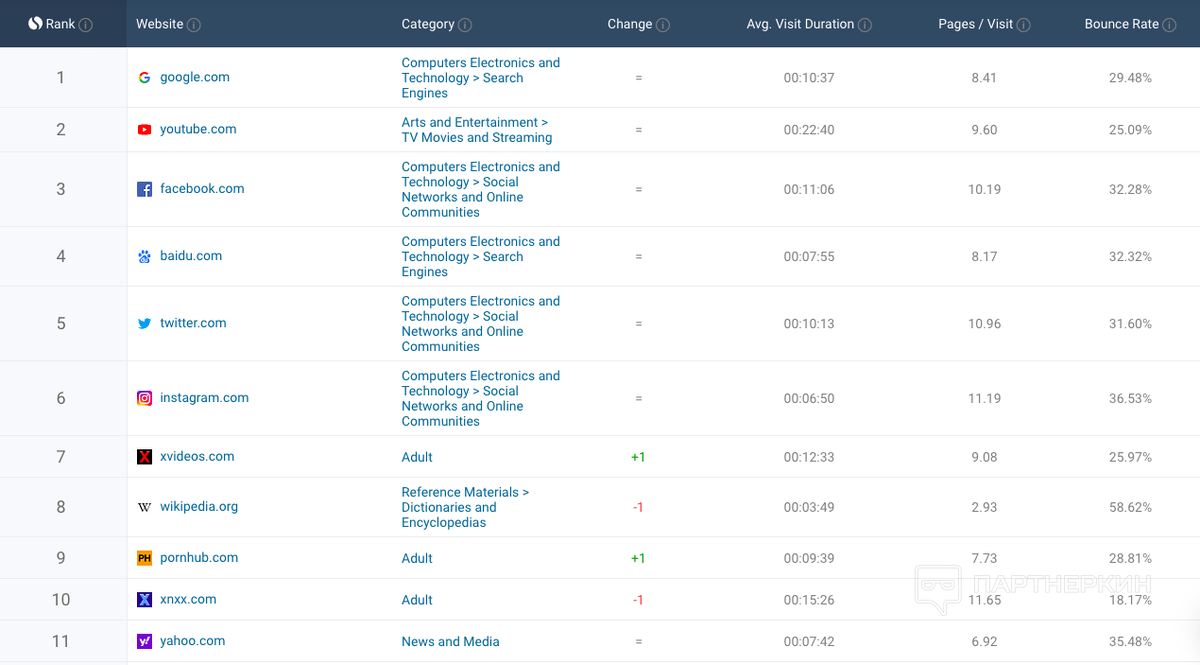Click the SimilarWeb logo icon beside Rank

(x=35, y=24)
